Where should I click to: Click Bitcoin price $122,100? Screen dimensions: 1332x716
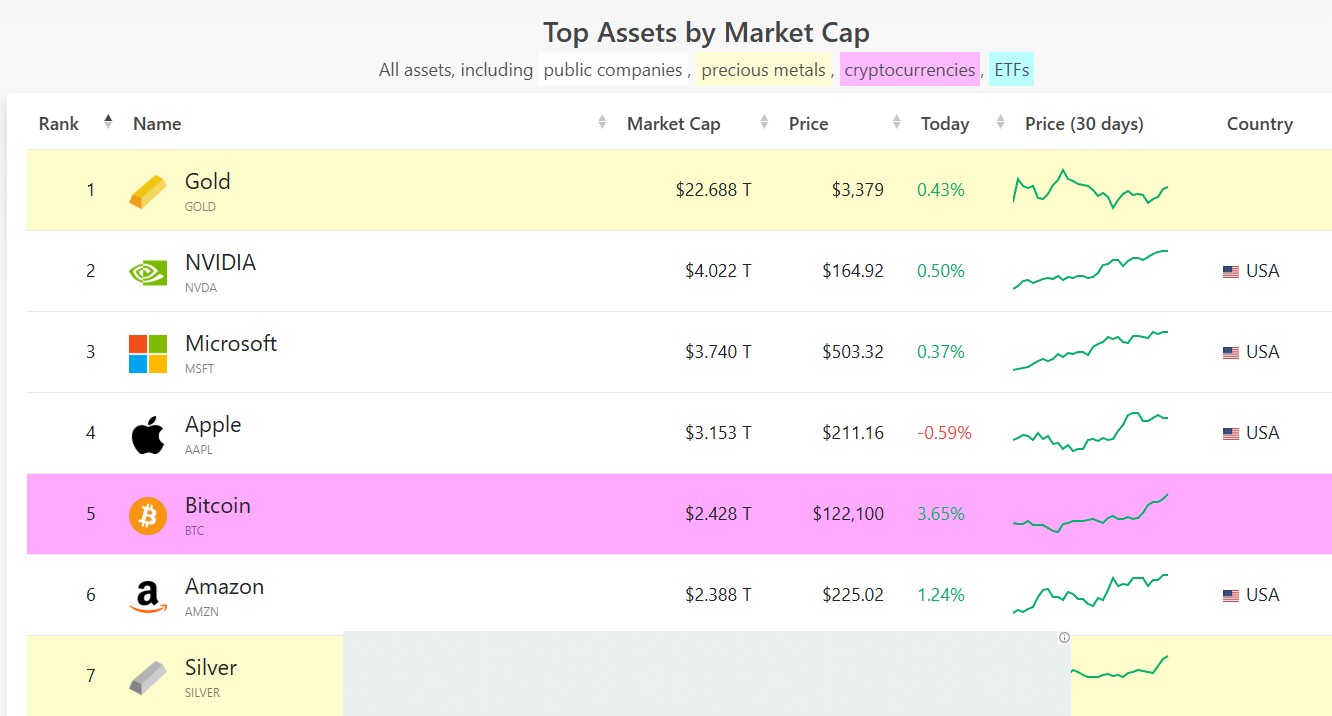coord(848,514)
